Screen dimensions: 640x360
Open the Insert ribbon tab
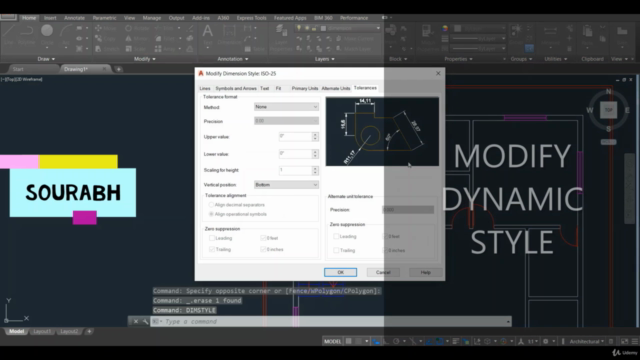pyautogui.click(x=50, y=18)
